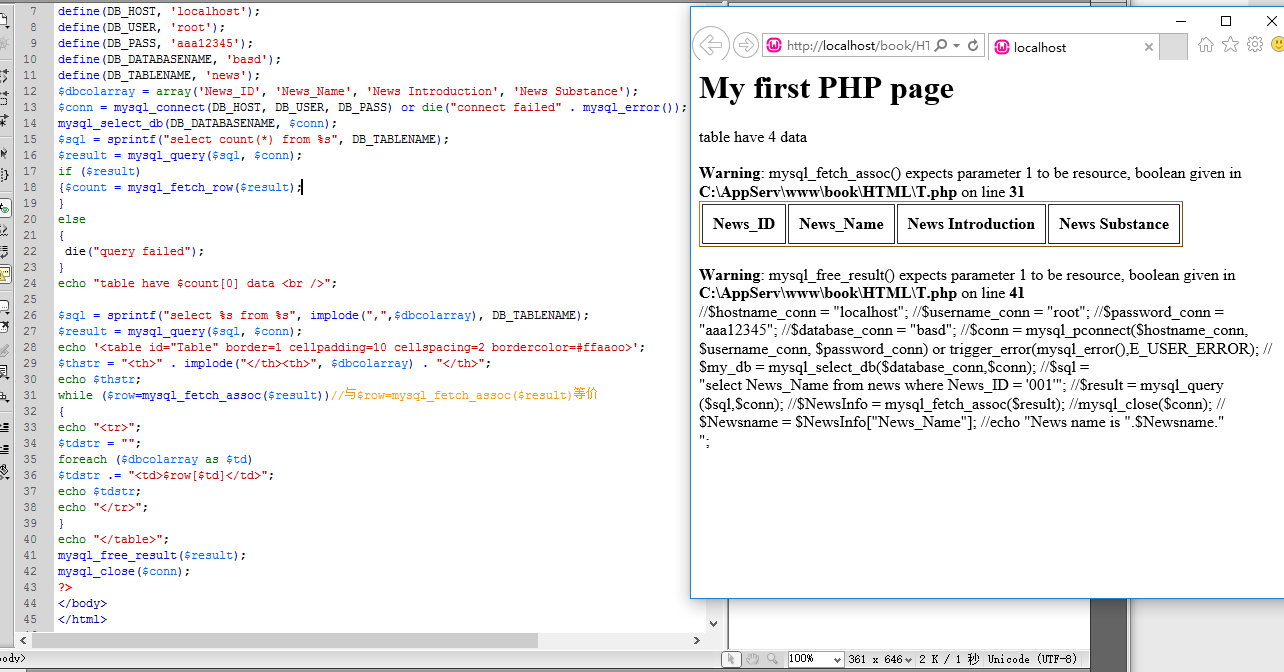This screenshot has height=672, width=1284.
Task: Click the "News_ID" table header cell
Action: [744, 224]
